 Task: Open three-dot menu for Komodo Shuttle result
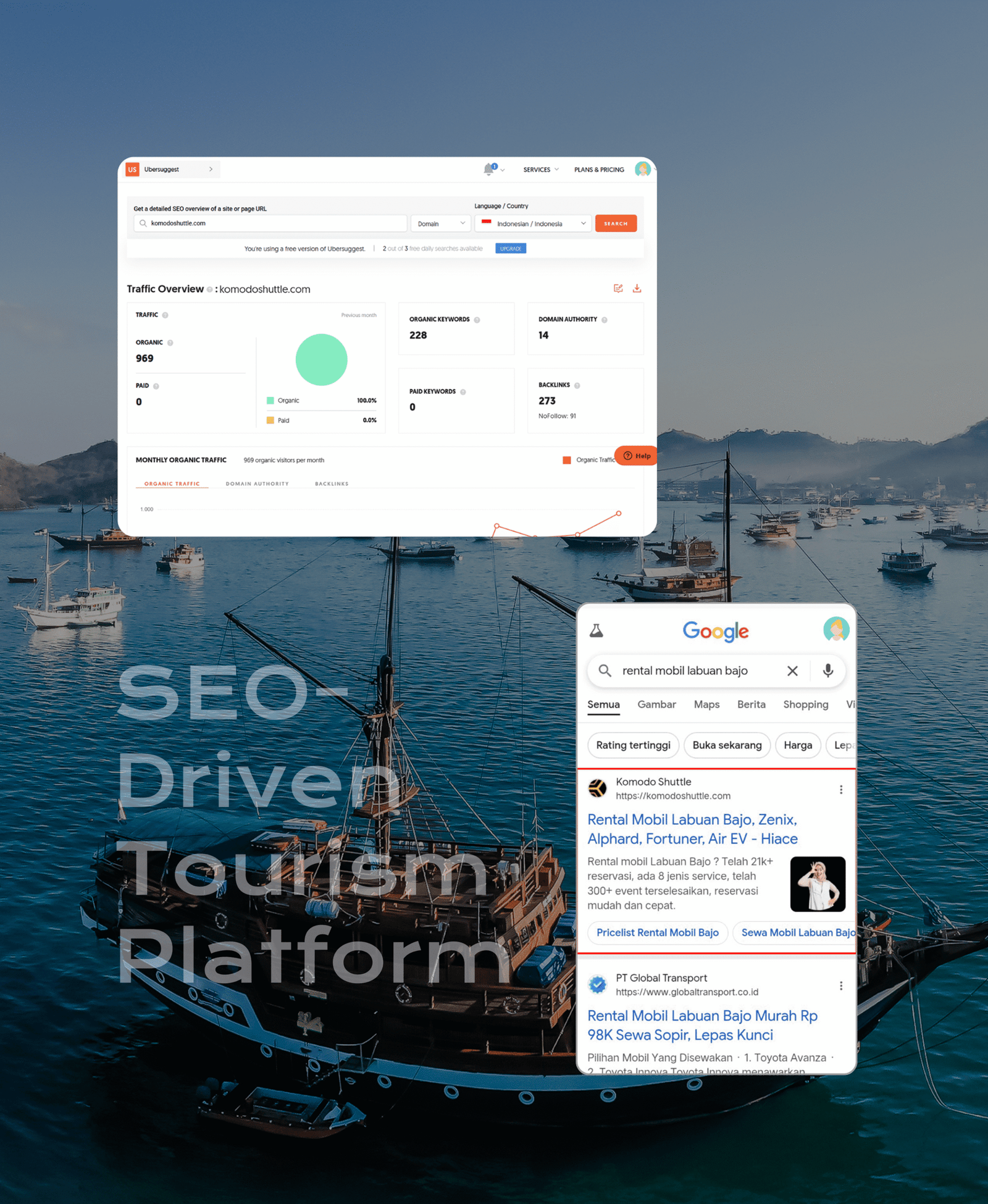click(840, 790)
